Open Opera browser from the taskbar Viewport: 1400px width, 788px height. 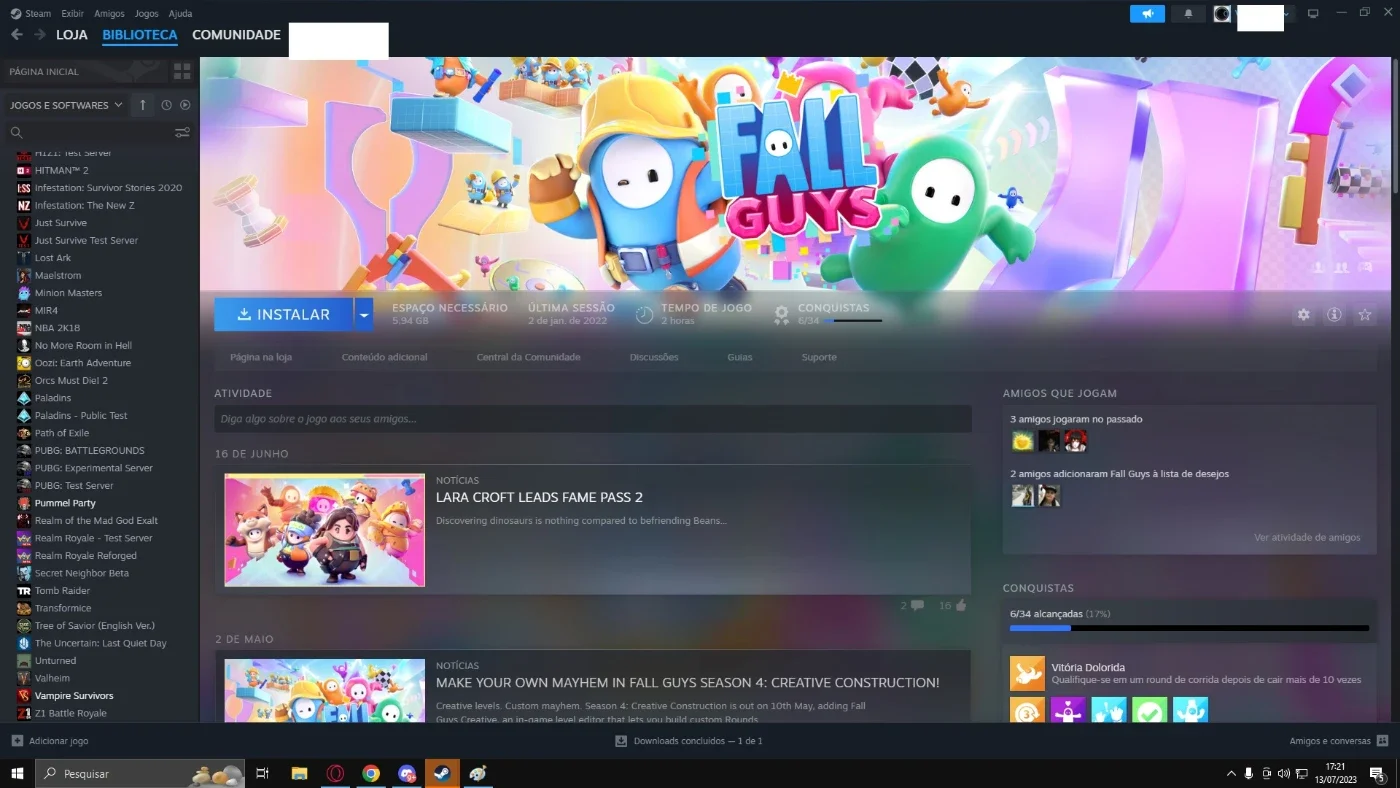[336, 773]
